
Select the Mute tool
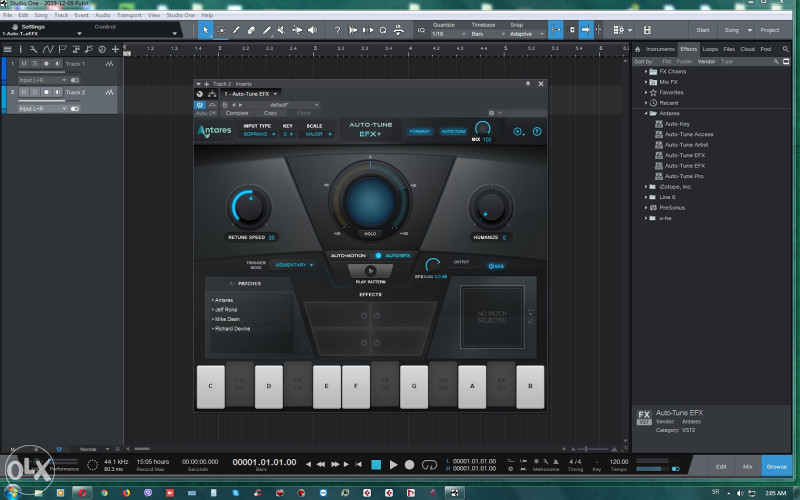(281, 30)
